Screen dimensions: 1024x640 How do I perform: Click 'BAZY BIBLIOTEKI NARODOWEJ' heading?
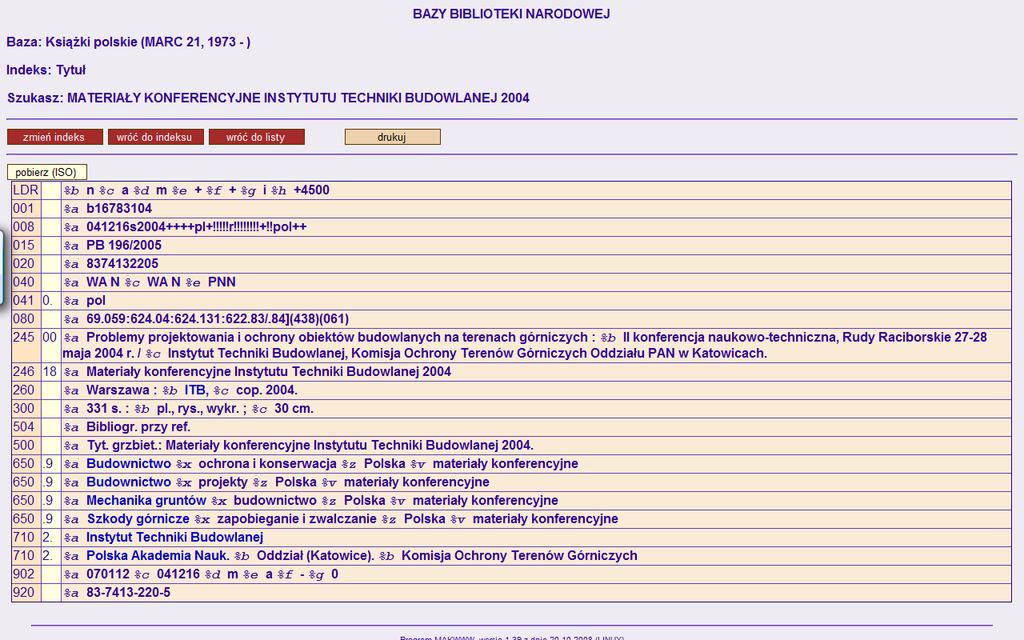point(511,14)
